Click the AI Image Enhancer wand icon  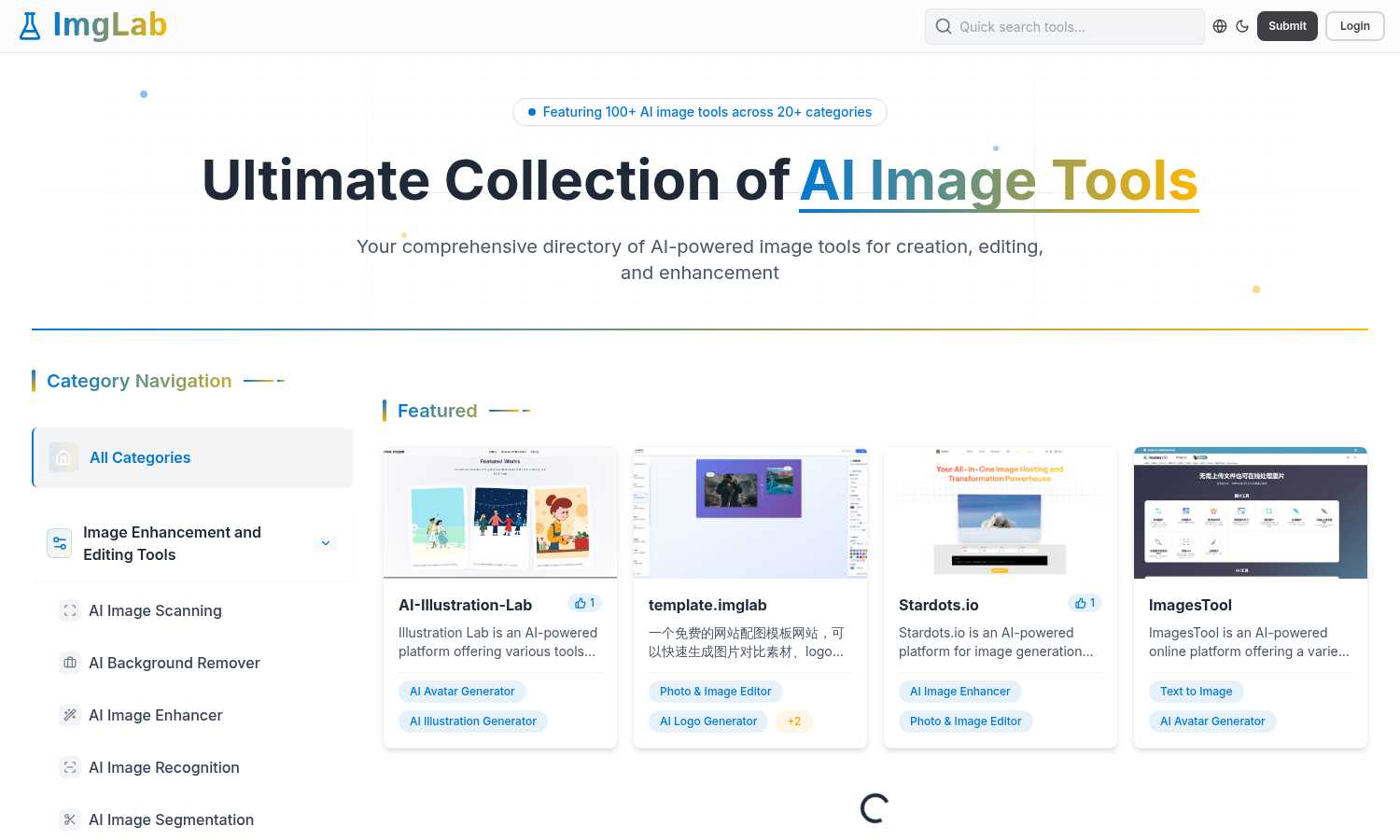coord(70,715)
